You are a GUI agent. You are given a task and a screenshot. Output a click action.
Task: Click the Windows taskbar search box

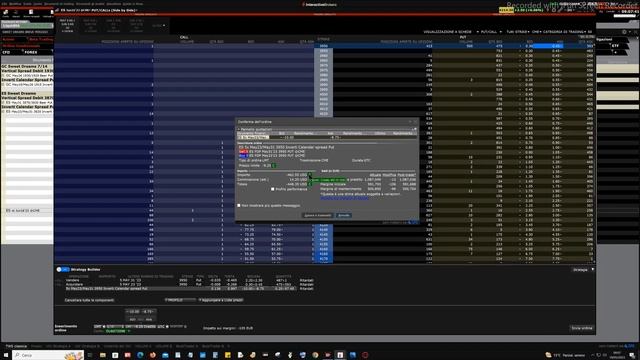48,355
